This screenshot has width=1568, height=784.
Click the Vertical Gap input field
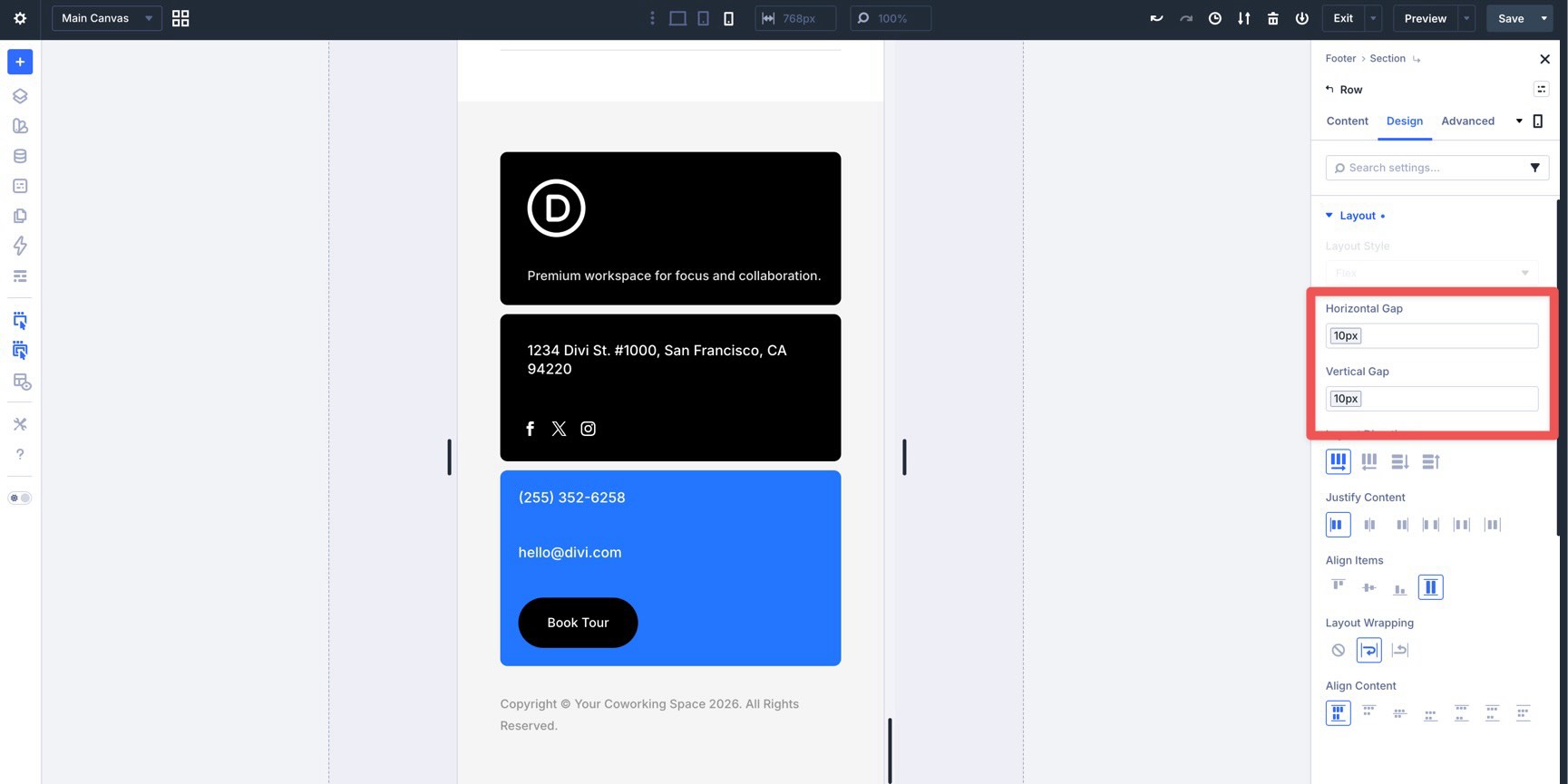coord(1431,399)
